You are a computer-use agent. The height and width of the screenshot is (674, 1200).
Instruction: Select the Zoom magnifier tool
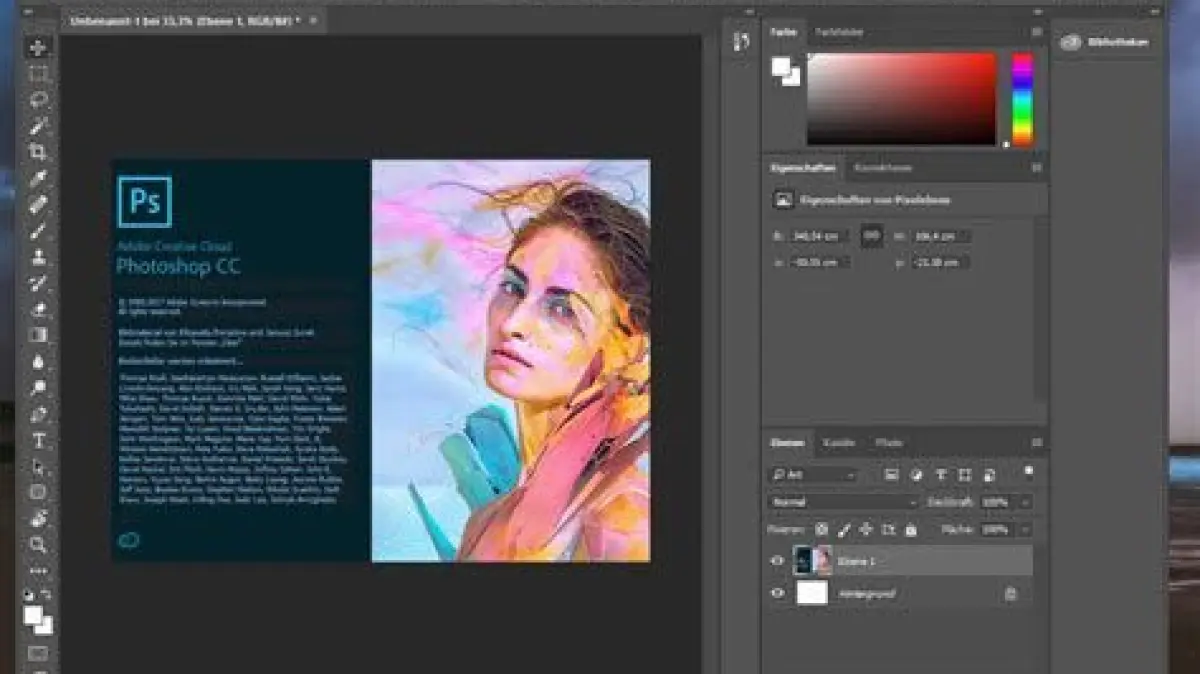[x=38, y=545]
